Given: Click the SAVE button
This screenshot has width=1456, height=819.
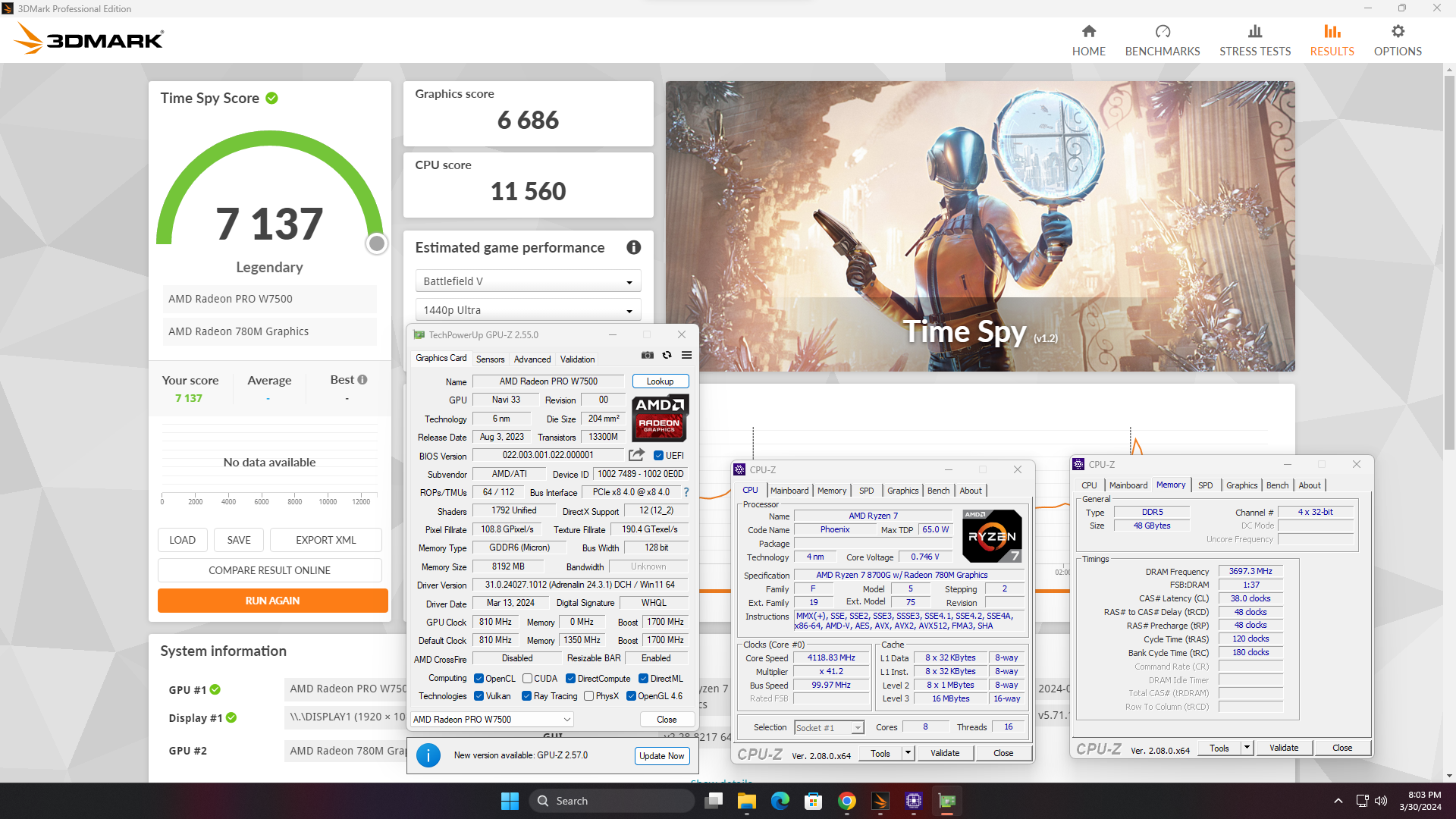Looking at the screenshot, I should 239,540.
